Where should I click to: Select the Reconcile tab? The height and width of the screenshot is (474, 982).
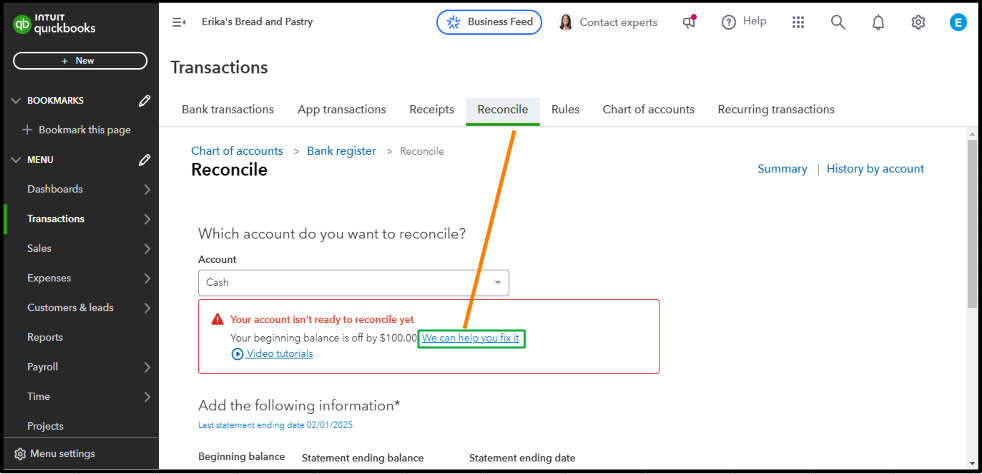pos(502,110)
